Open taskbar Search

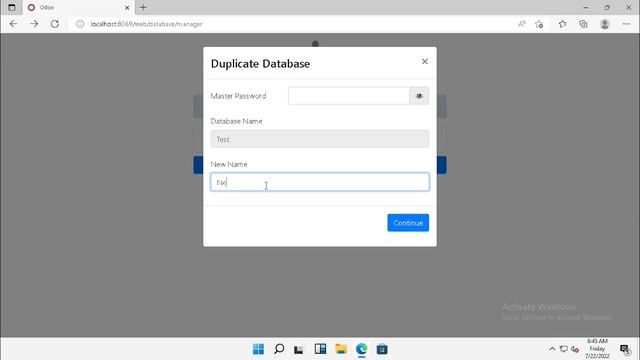pyautogui.click(x=279, y=349)
